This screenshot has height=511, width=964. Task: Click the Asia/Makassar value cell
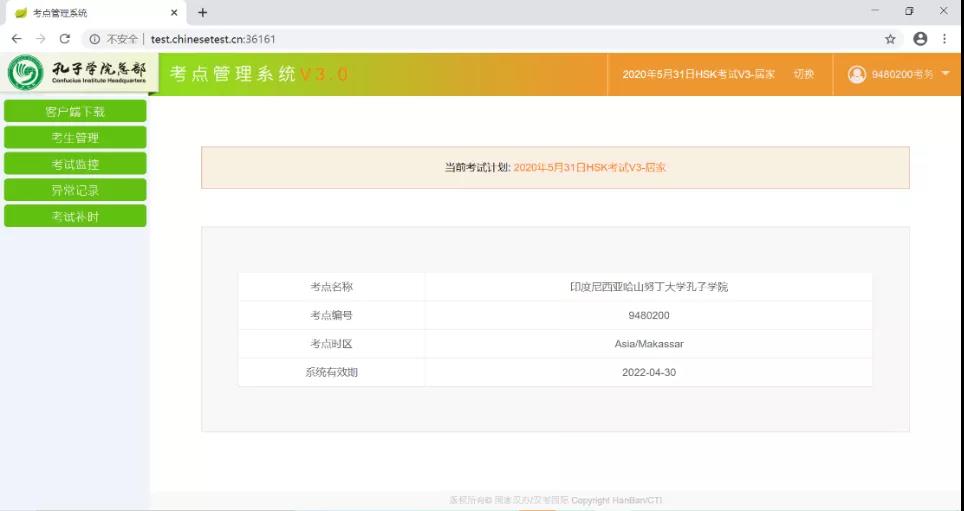click(x=649, y=344)
